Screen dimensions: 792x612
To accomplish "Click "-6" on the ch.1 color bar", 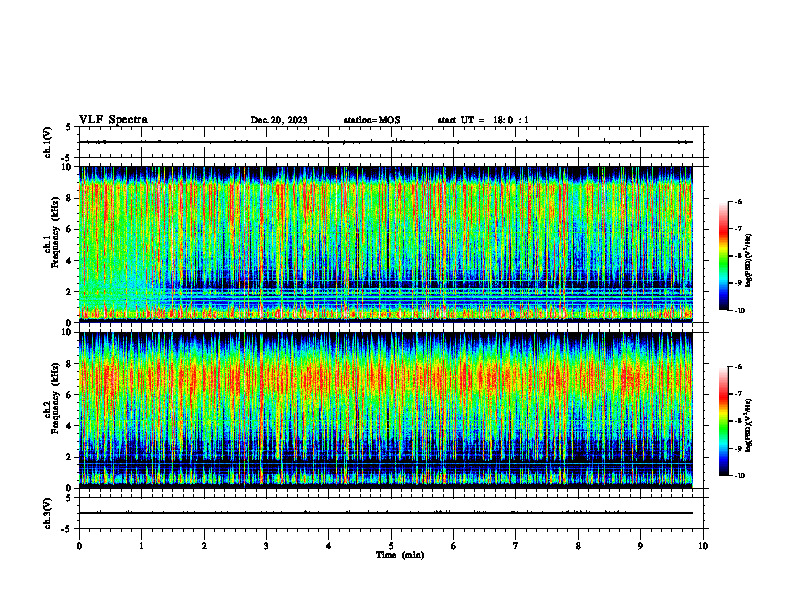I will (x=738, y=201).
